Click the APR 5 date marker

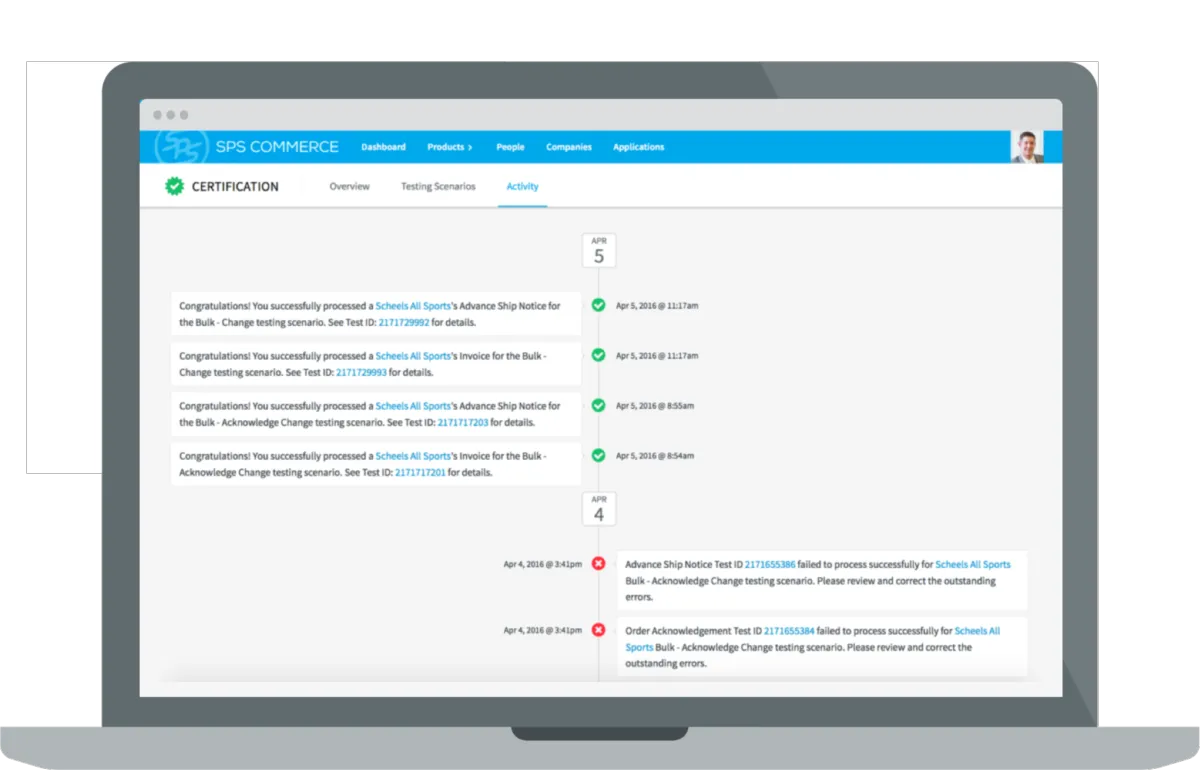[x=599, y=251]
